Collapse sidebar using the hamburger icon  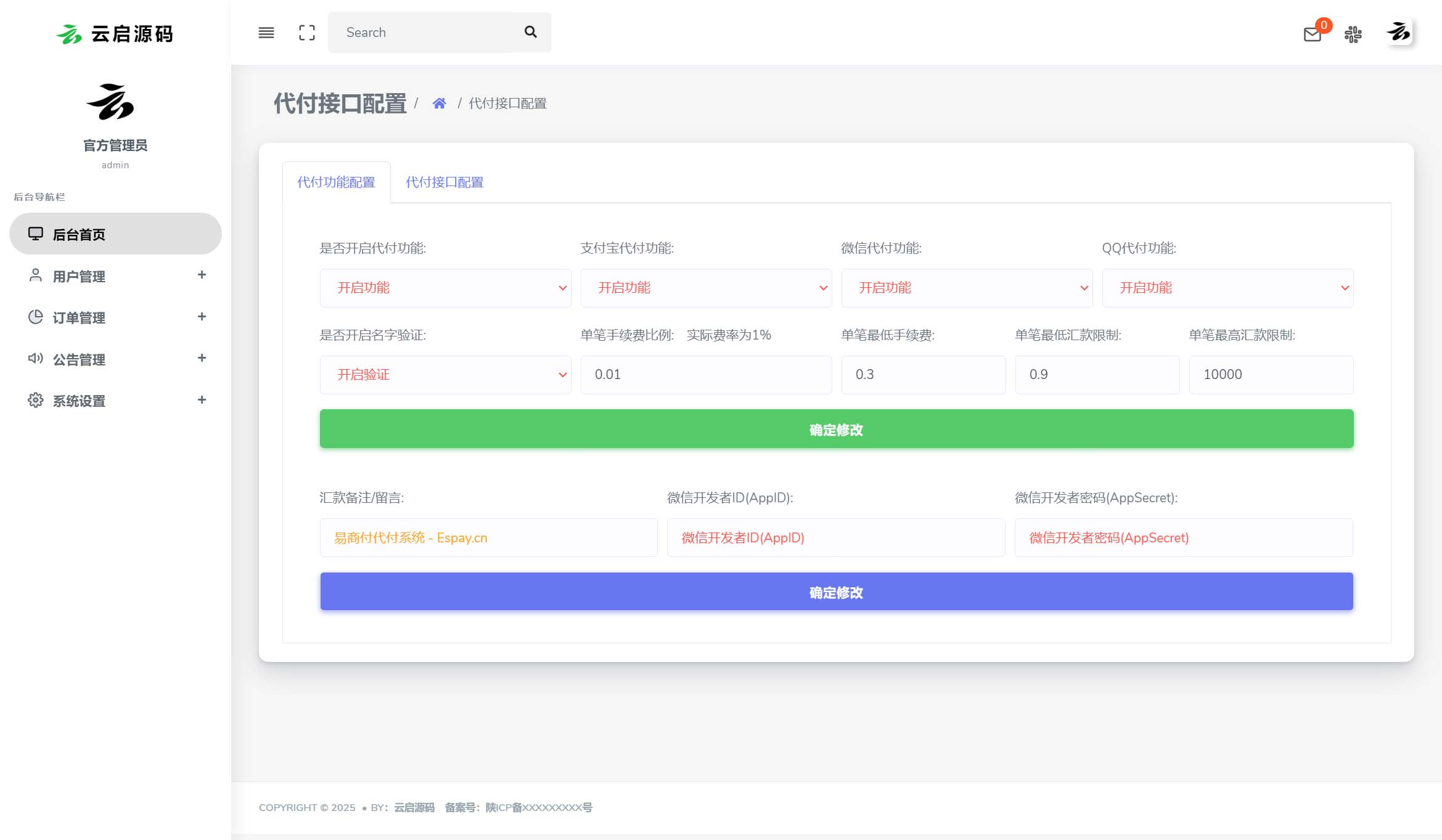(x=266, y=32)
